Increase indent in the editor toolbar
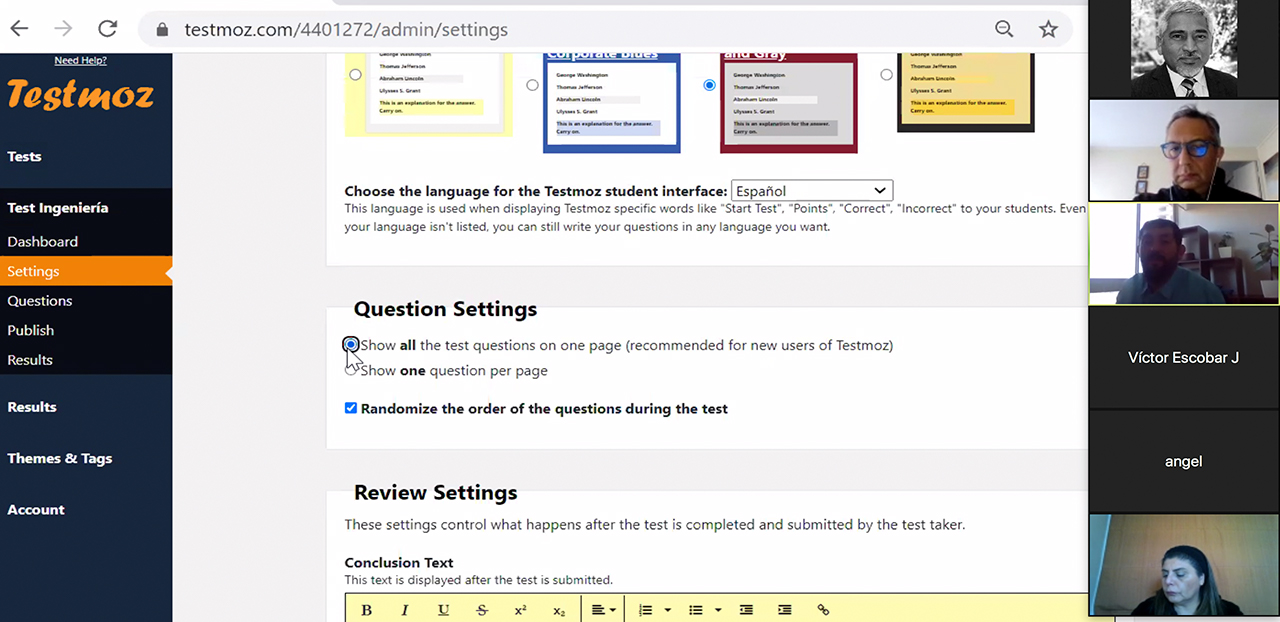This screenshot has width=1280, height=622. click(x=785, y=610)
